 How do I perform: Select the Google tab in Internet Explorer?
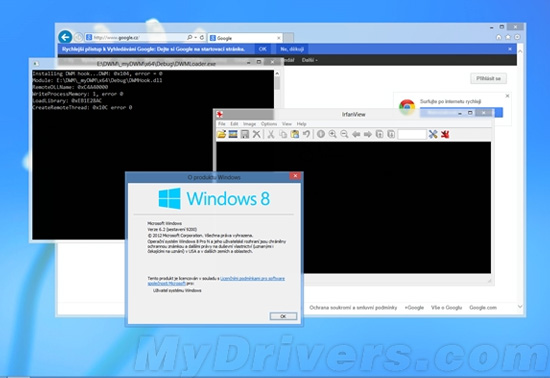tap(245, 38)
